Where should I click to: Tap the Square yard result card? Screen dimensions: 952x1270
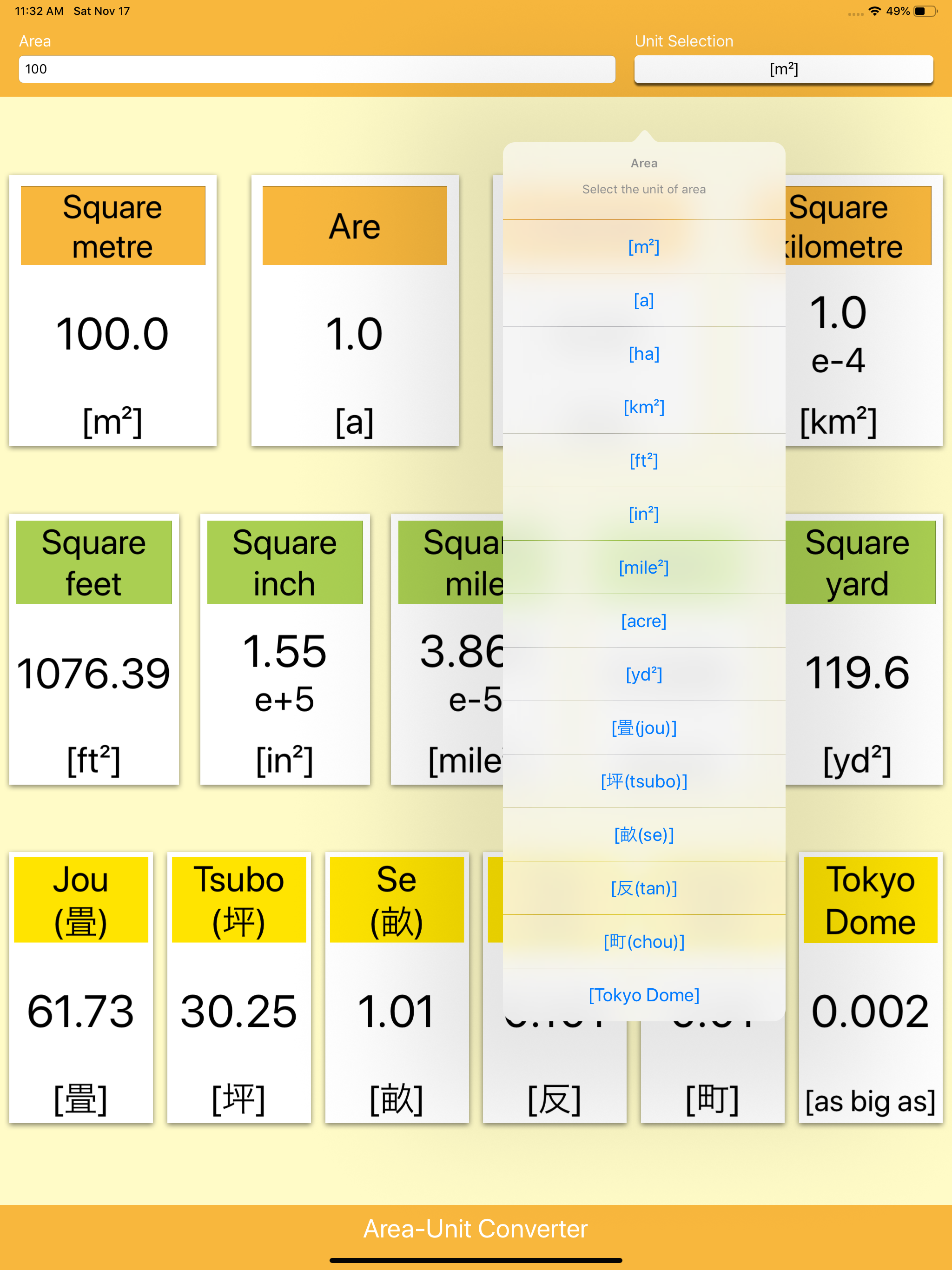point(864,649)
